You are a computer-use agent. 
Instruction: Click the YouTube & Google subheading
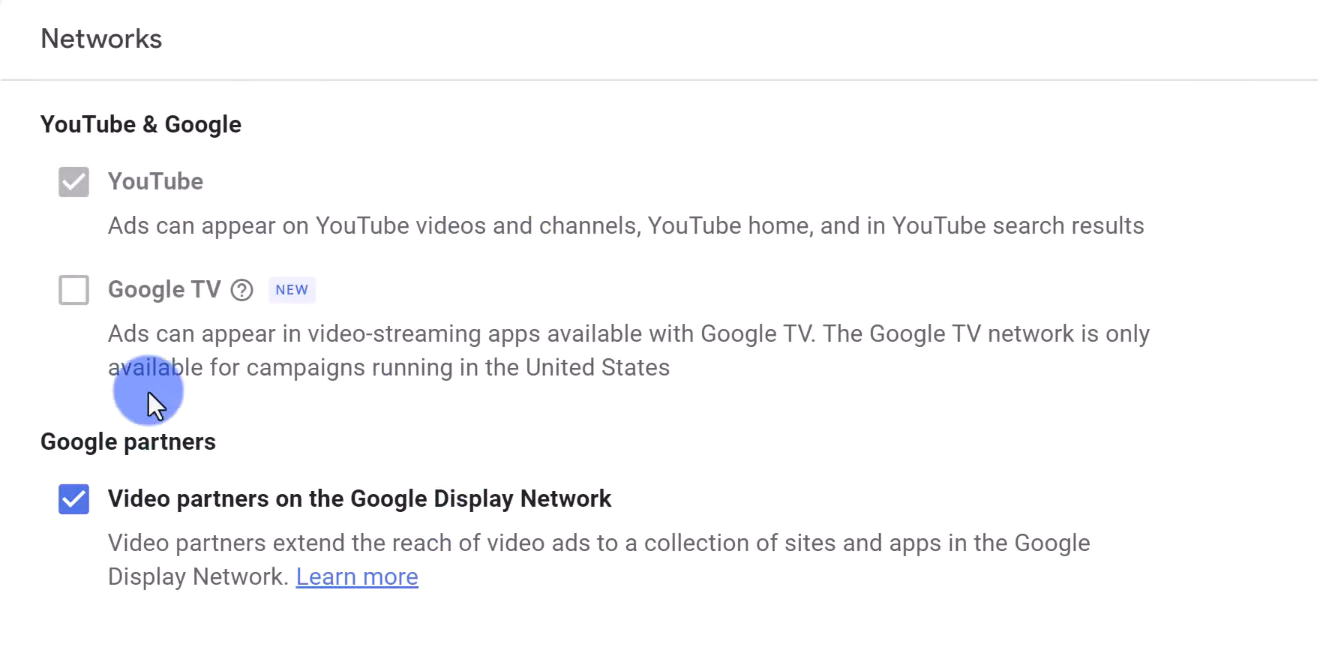coord(141,125)
